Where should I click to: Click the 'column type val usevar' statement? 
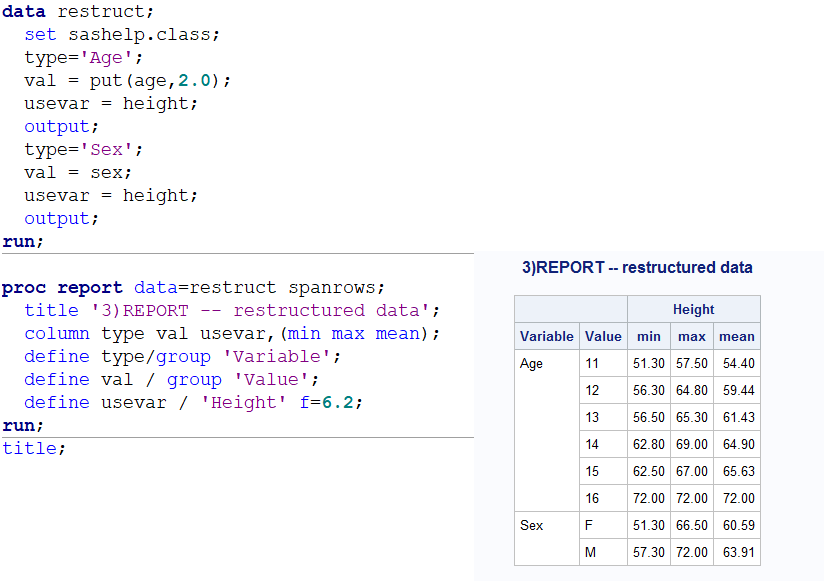point(232,333)
